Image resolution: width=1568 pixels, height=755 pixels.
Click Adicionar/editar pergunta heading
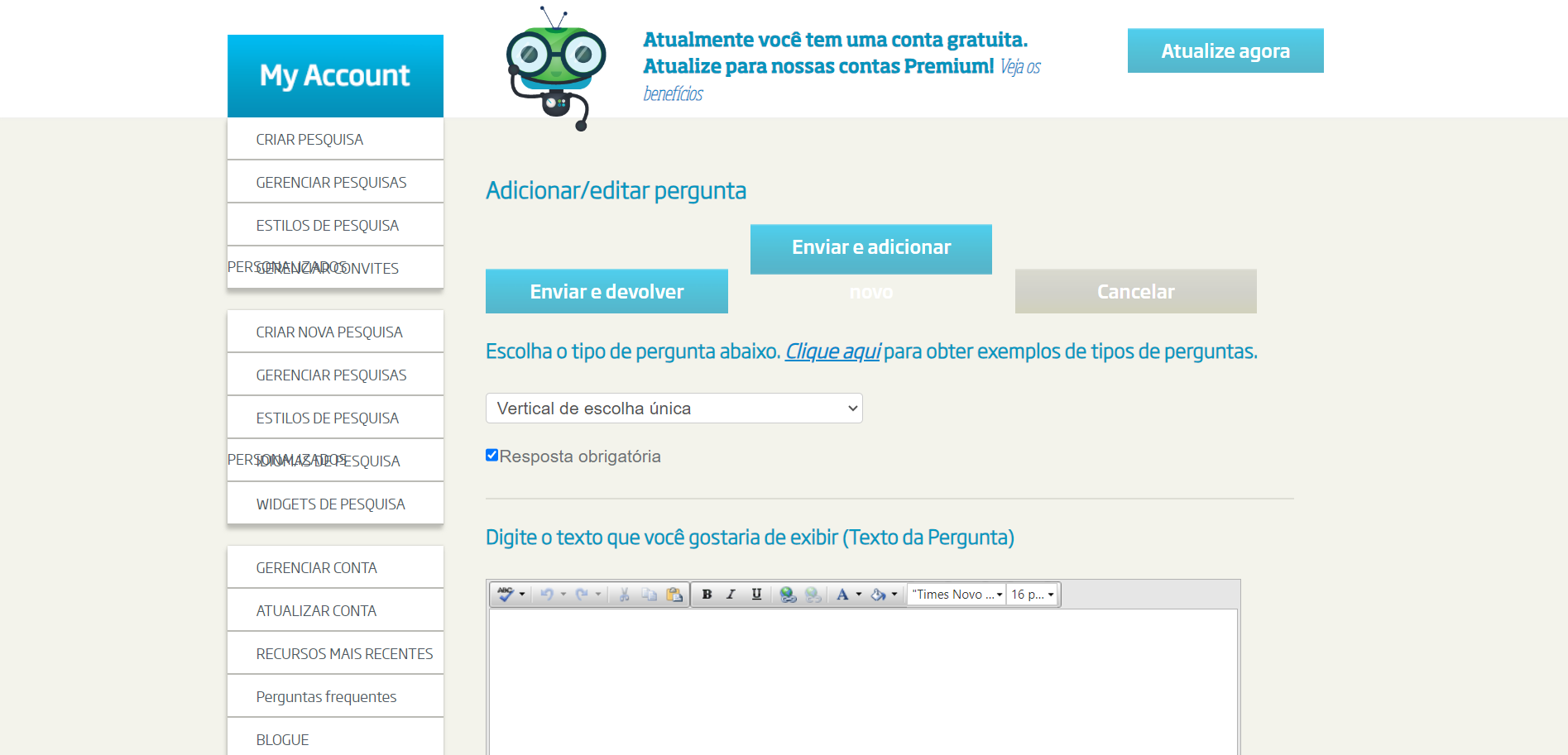click(616, 191)
